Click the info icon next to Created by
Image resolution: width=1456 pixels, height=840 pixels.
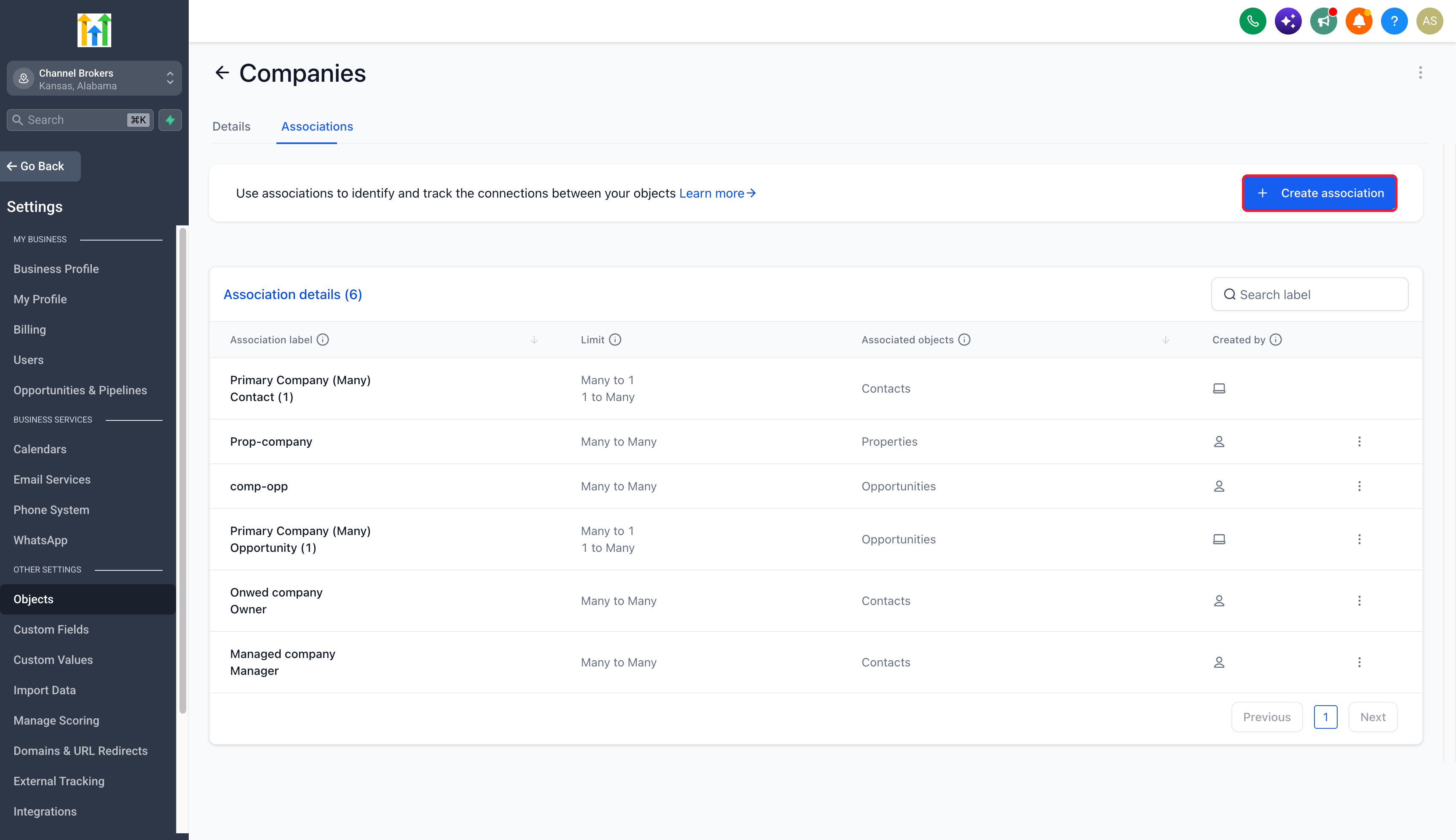[x=1275, y=340]
